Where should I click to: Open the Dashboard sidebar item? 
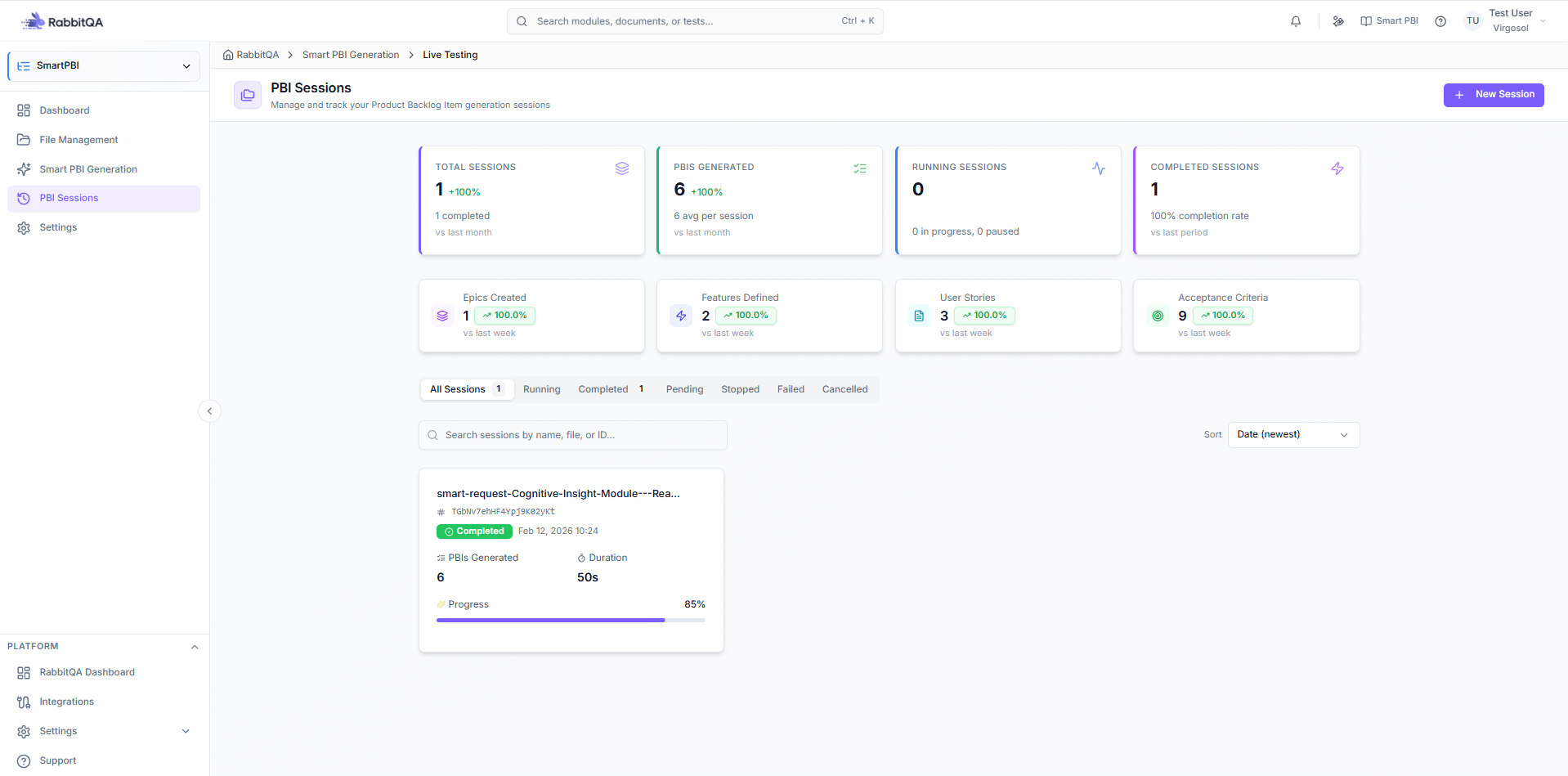pos(104,110)
